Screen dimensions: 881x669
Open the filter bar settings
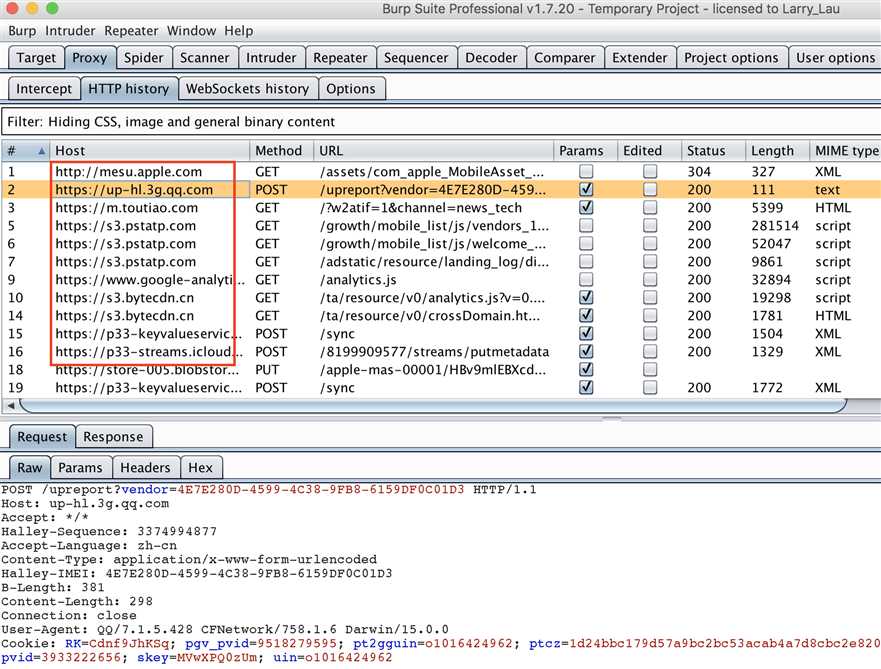[x=440, y=122]
